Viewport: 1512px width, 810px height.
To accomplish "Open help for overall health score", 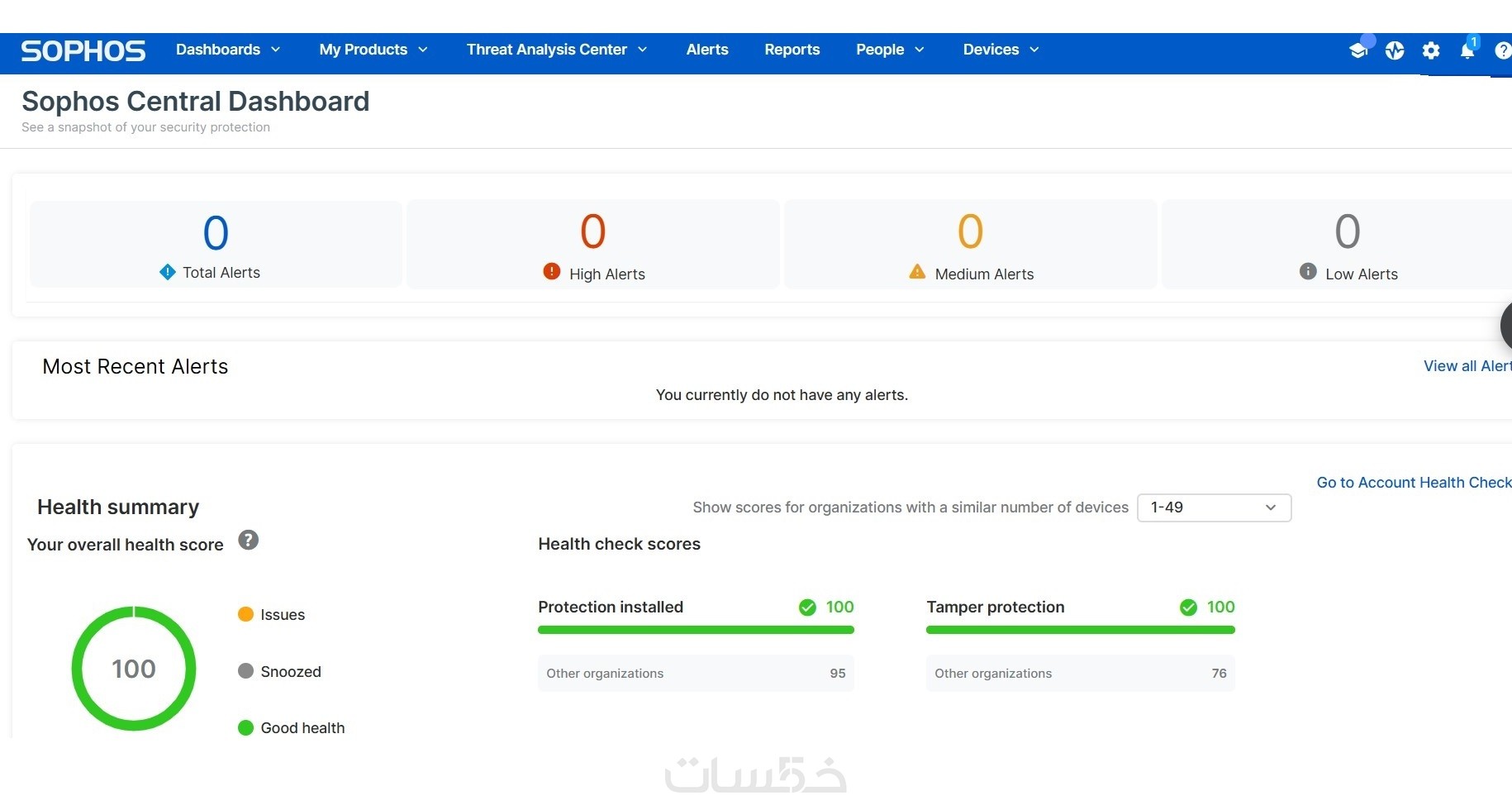I will [249, 540].
